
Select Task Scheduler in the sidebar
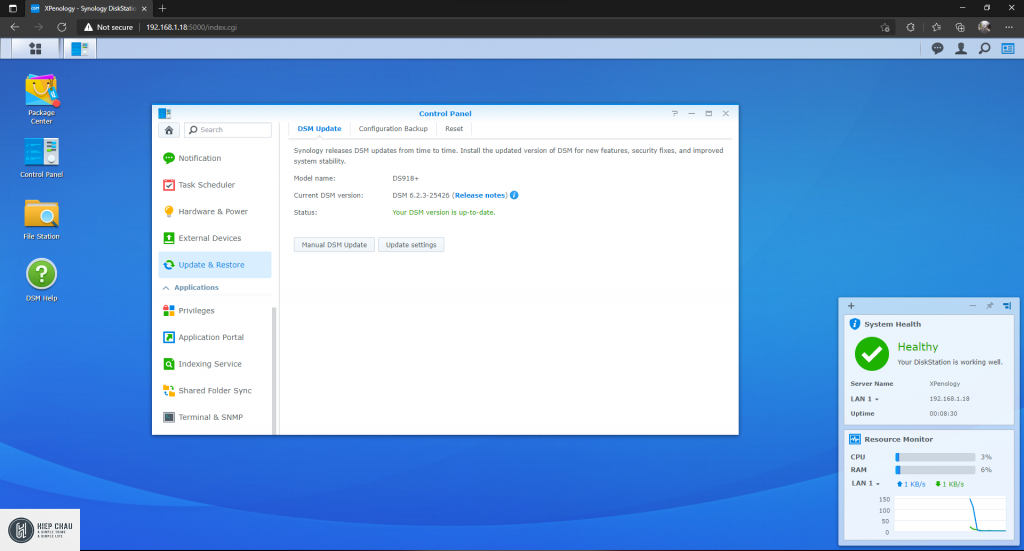pos(215,185)
